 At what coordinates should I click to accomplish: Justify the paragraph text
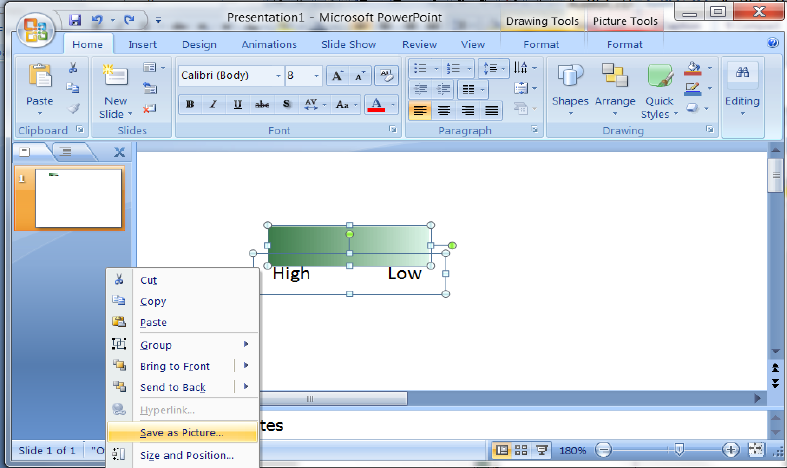491,110
